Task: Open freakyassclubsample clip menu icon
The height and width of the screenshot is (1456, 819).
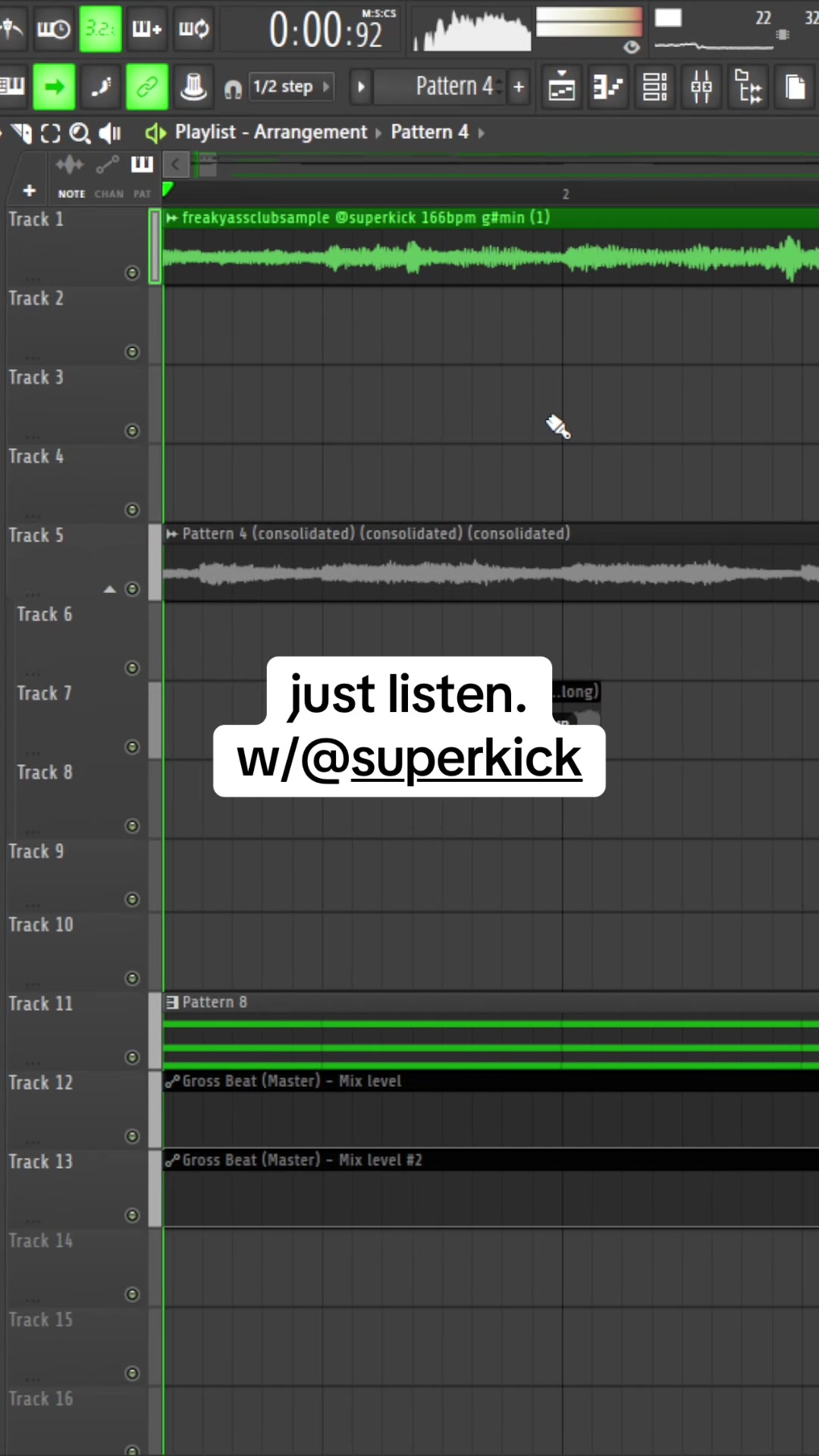Action: click(172, 218)
